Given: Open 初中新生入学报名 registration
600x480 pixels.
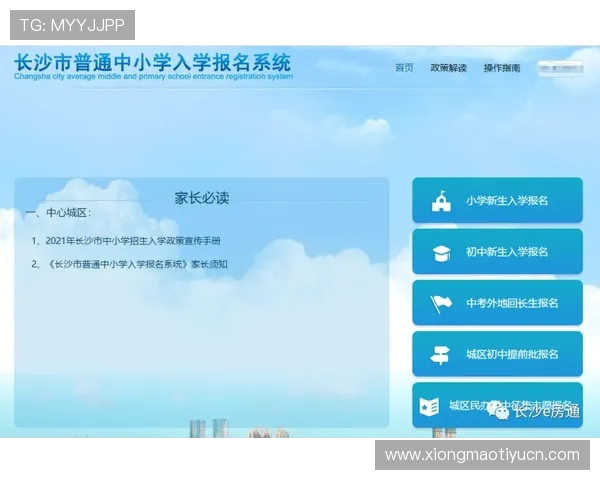Looking at the screenshot, I should (x=497, y=251).
